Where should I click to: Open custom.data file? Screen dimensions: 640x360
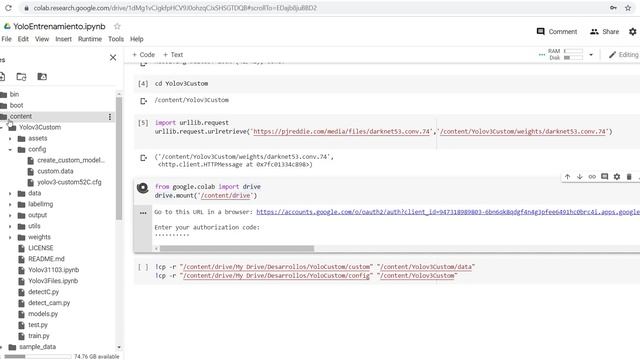[x=55, y=171]
